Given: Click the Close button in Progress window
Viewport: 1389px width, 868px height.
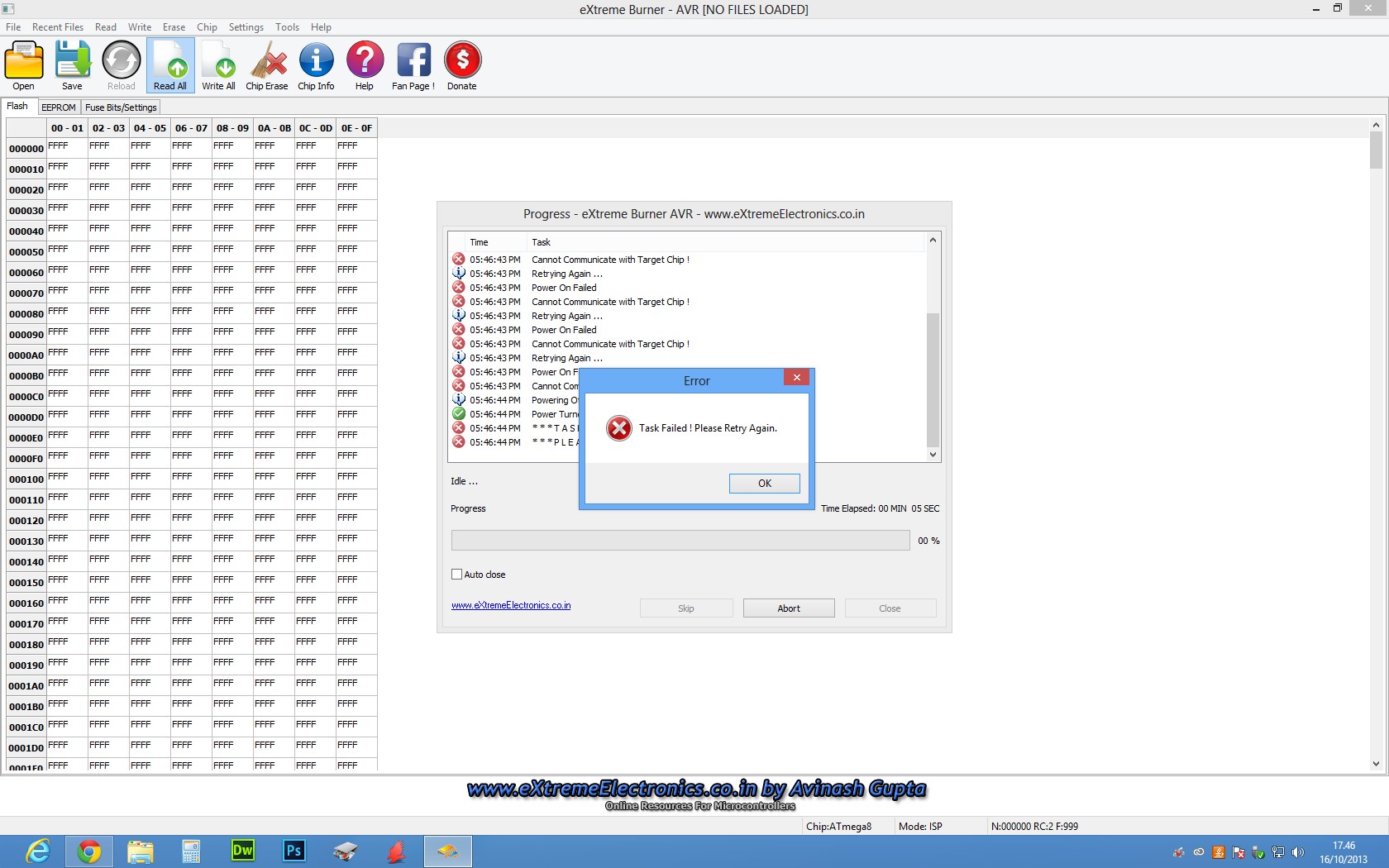Looking at the screenshot, I should coord(890,608).
